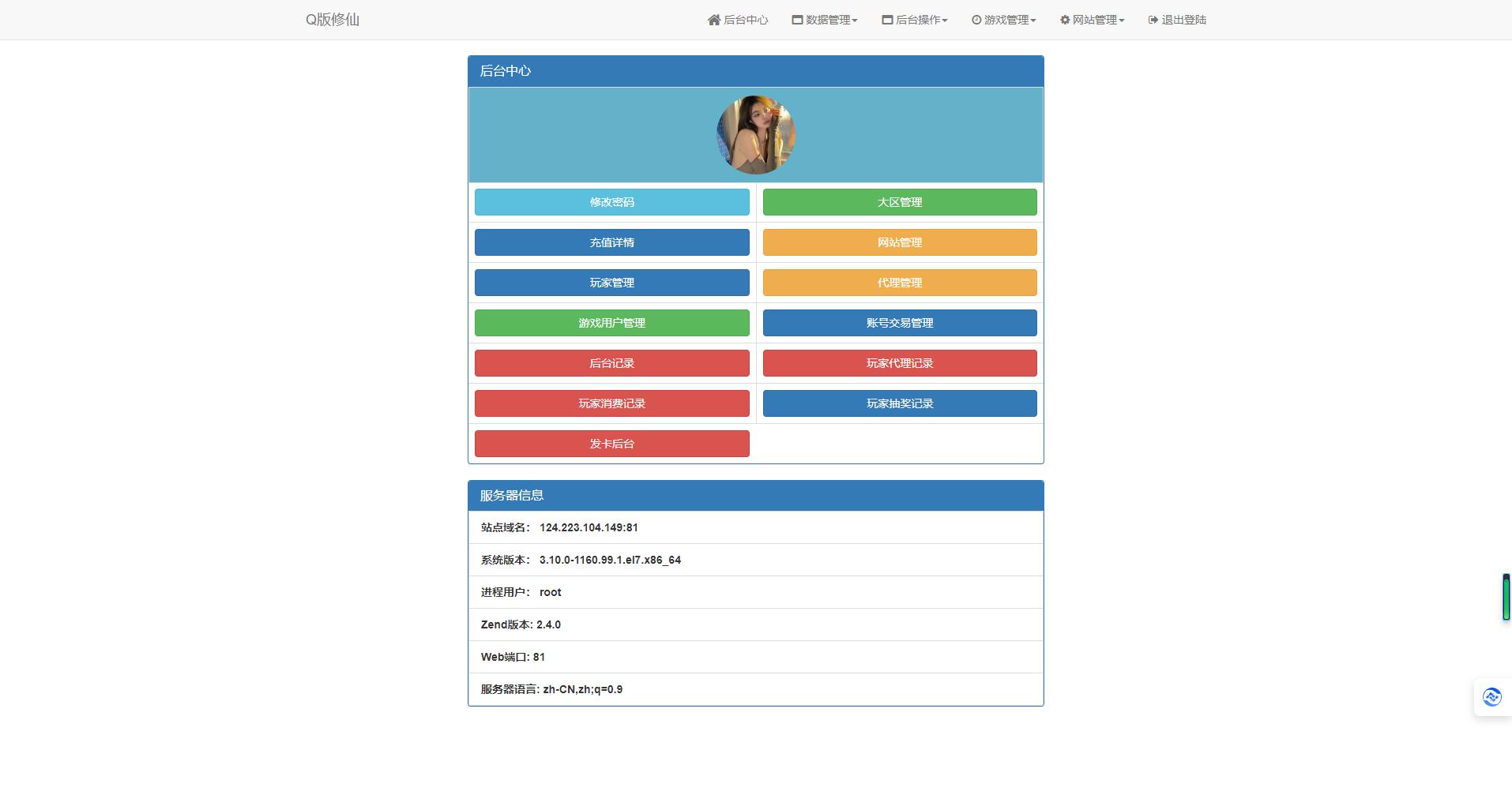The image size is (1512, 795).
Task: Open 发卡后台 button
Action: 612,444
